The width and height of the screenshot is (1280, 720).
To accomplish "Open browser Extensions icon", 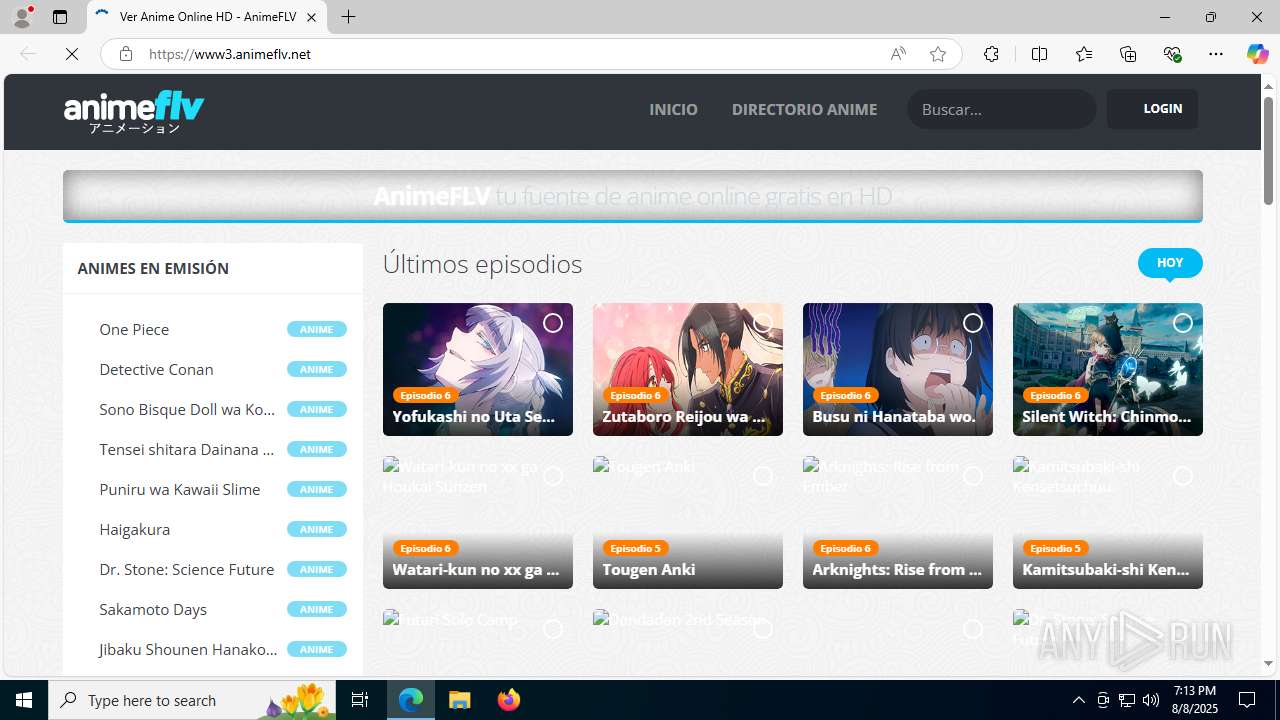I will coord(991,54).
